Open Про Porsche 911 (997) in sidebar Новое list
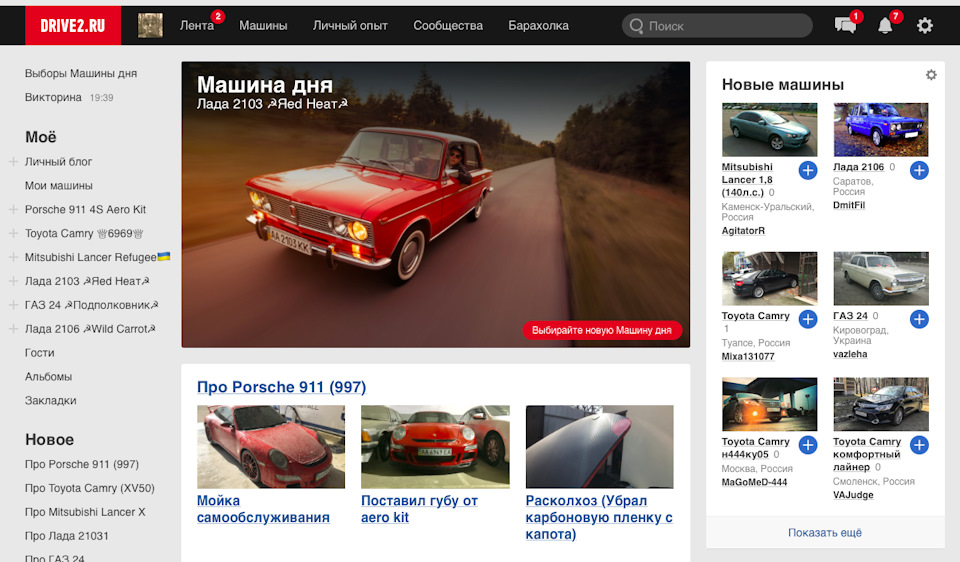 tap(82, 464)
